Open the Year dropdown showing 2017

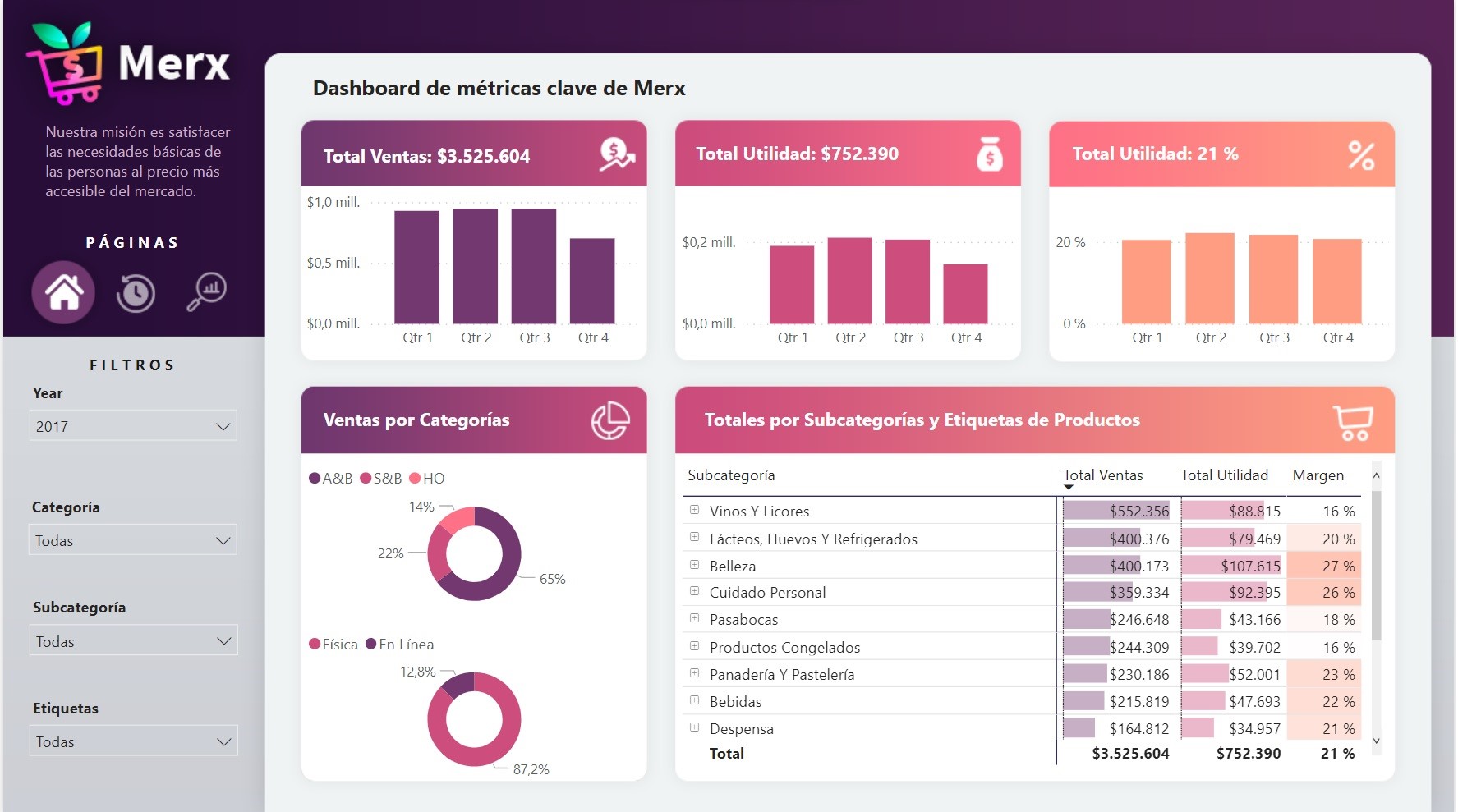click(x=133, y=426)
